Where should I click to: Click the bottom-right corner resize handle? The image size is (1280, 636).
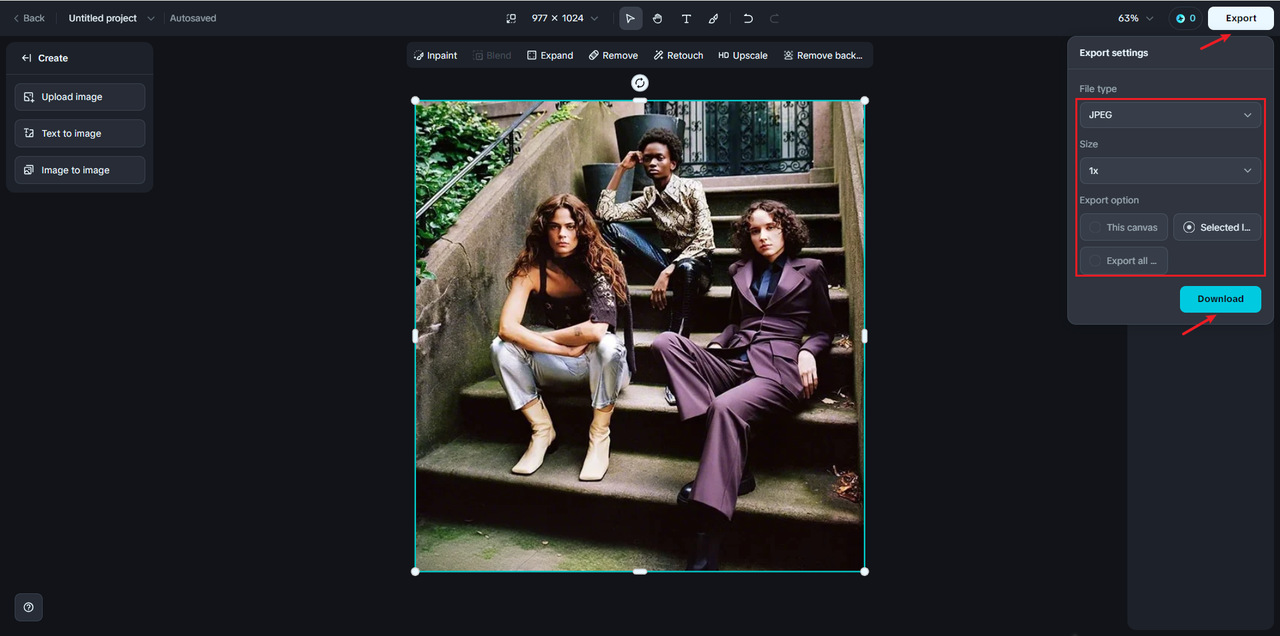(x=864, y=572)
